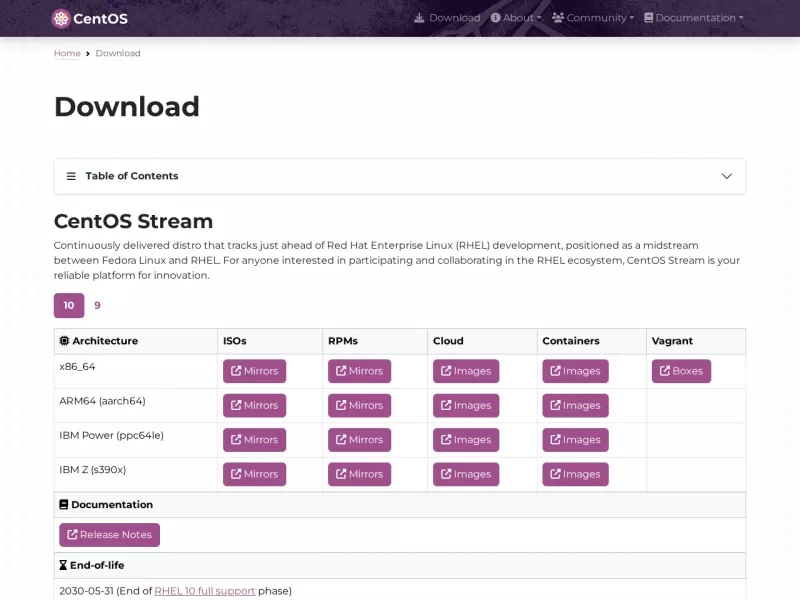The height and width of the screenshot is (600, 800).
Task: Open IBM Z Containers Images
Action: 575,474
